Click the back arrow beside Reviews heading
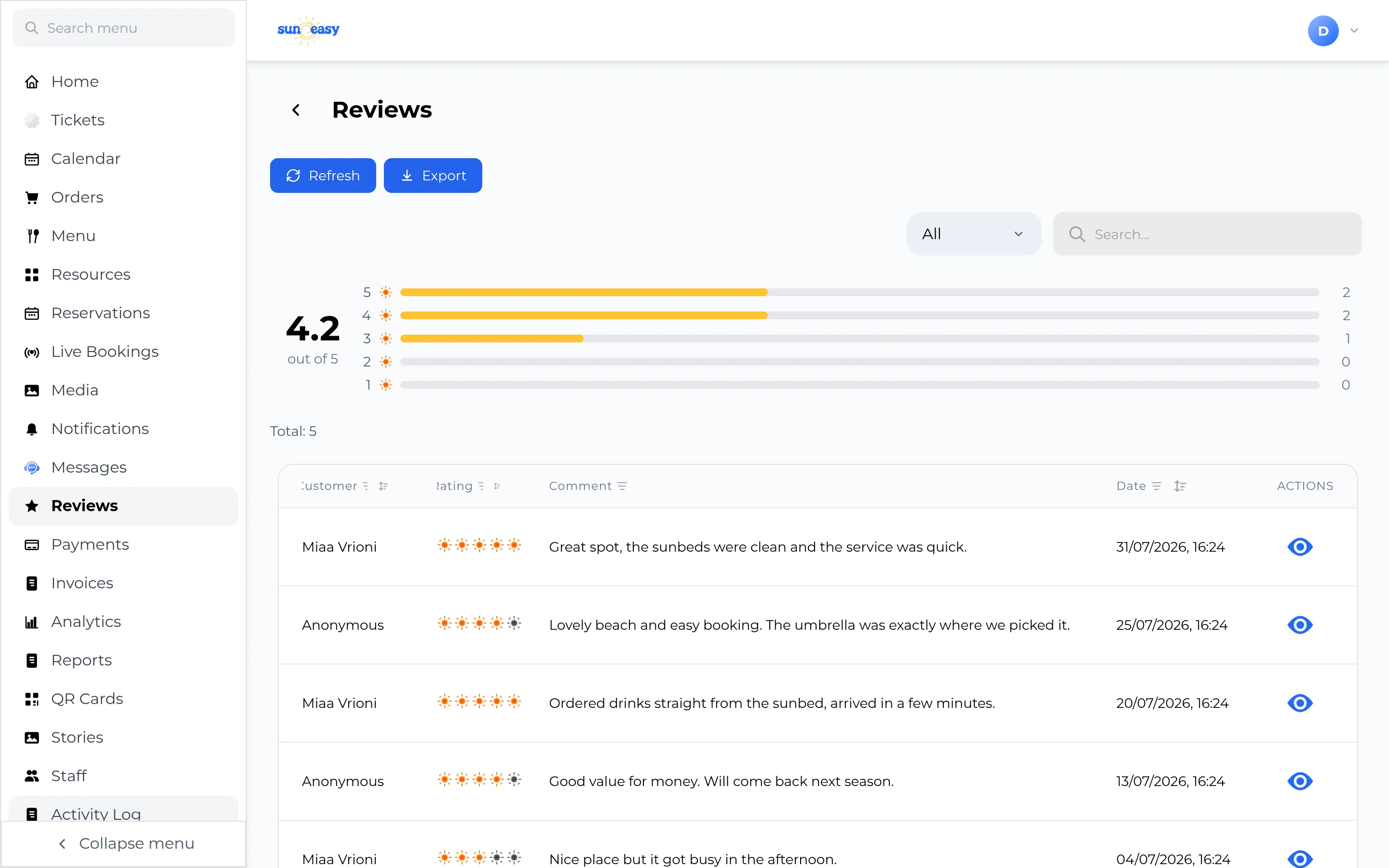1389x868 pixels. pyautogui.click(x=296, y=109)
